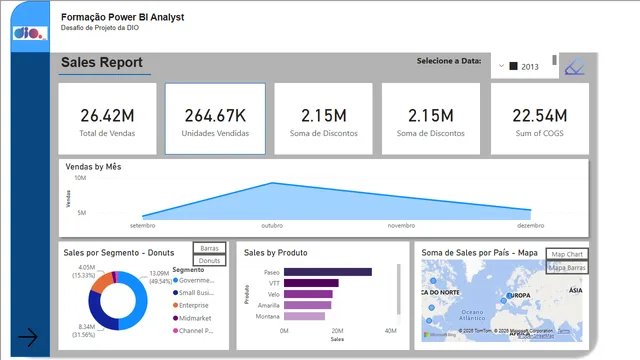Click the Selecione a Data label
The image size is (640, 360).
(x=449, y=61)
